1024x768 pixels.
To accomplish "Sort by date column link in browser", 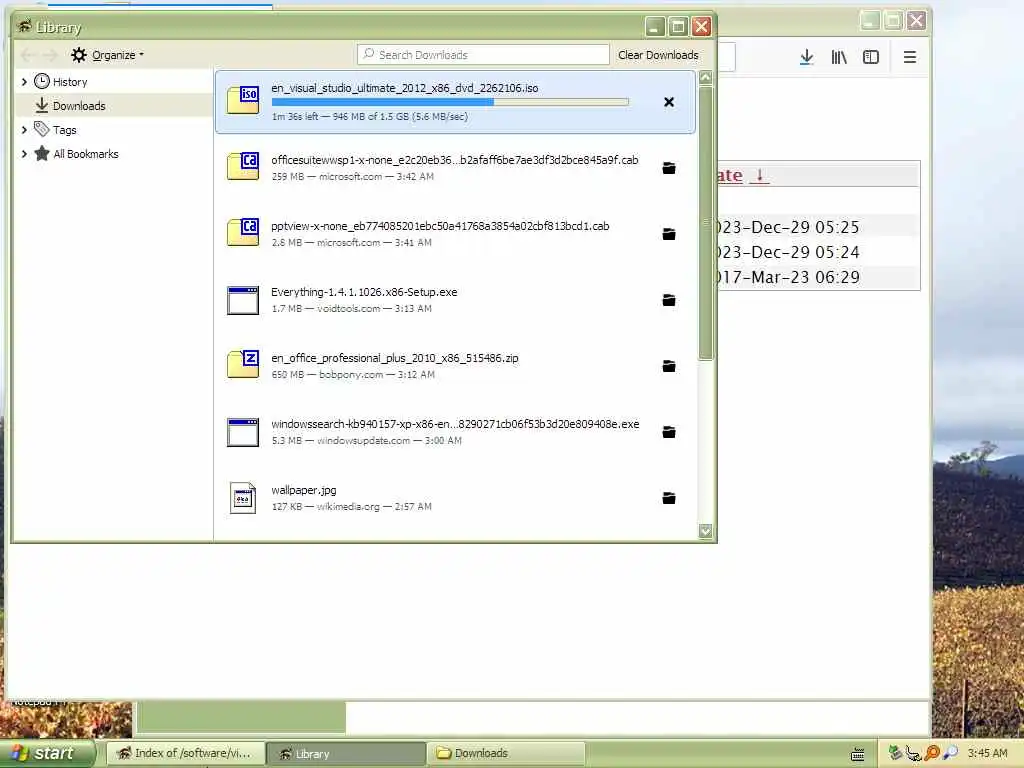I will (x=743, y=175).
